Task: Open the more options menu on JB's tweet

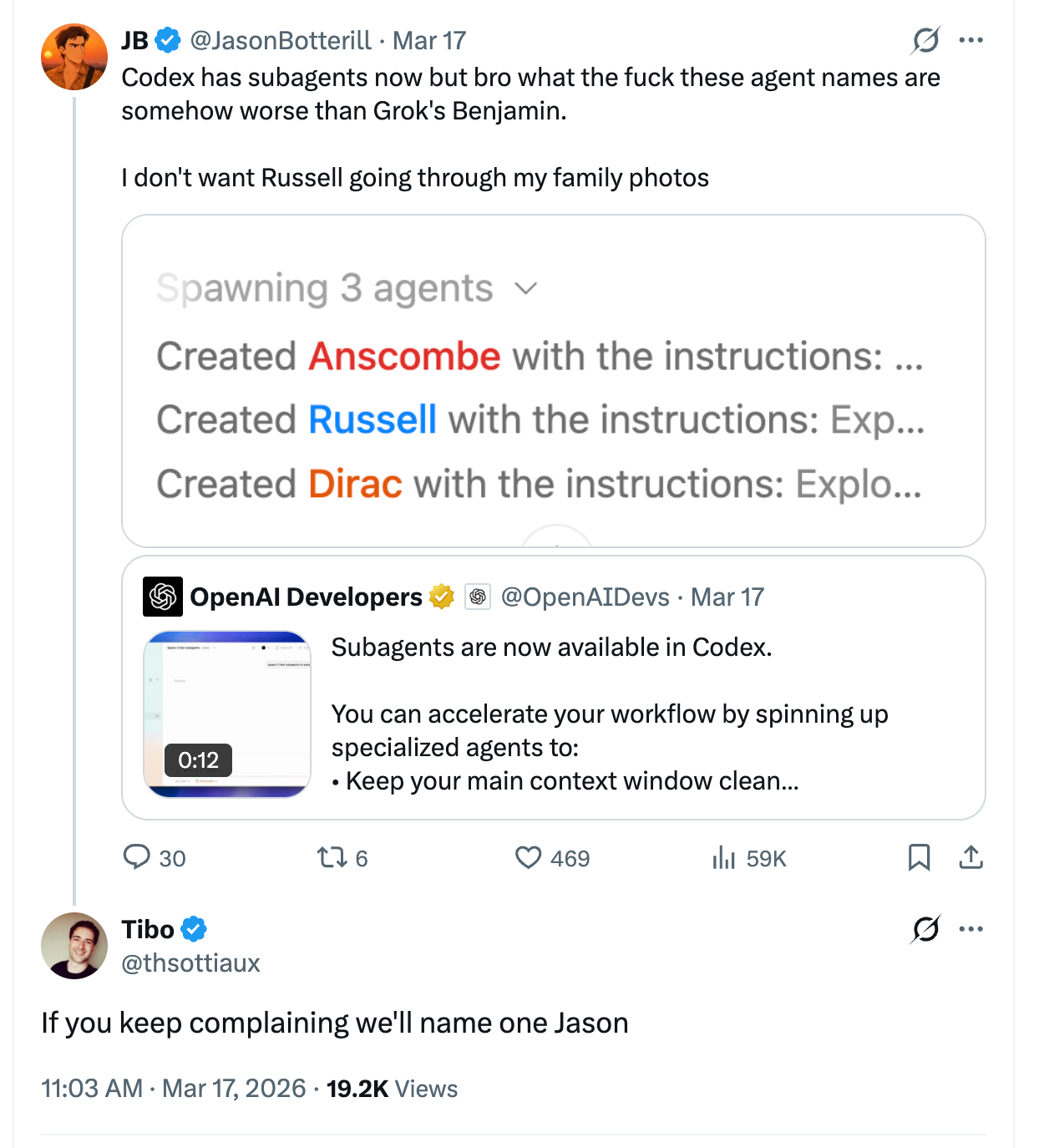Action: pyautogui.click(x=971, y=40)
